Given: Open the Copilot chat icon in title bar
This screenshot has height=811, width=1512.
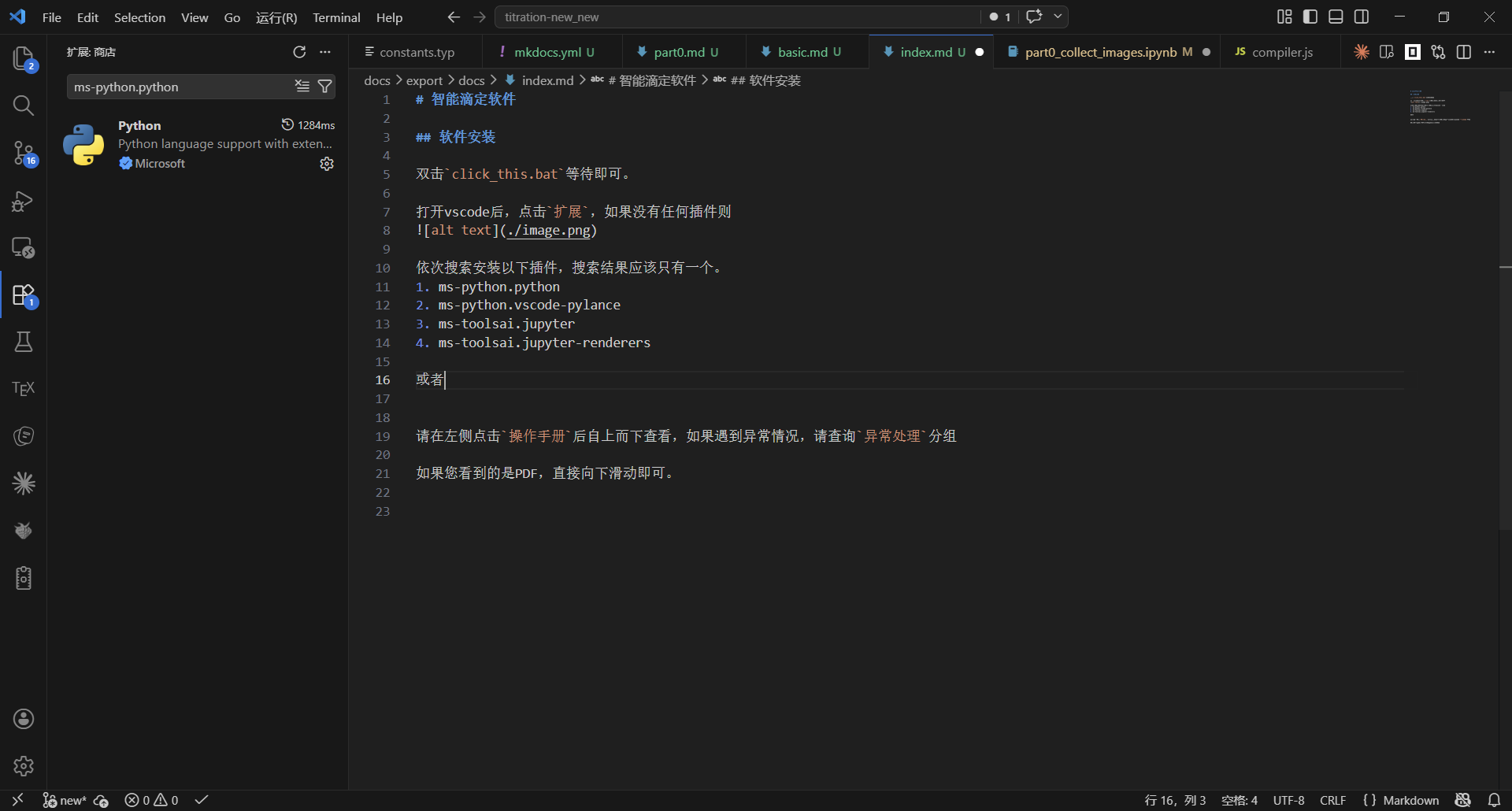Looking at the screenshot, I should pyautogui.click(x=1034, y=17).
